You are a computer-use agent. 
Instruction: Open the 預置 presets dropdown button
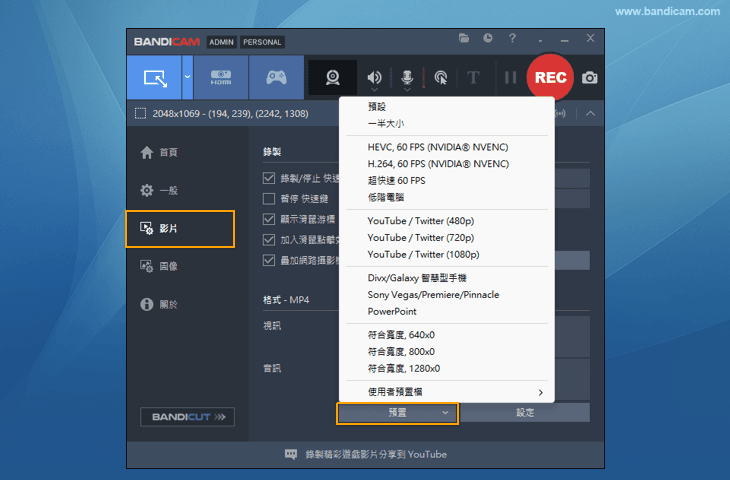click(397, 413)
